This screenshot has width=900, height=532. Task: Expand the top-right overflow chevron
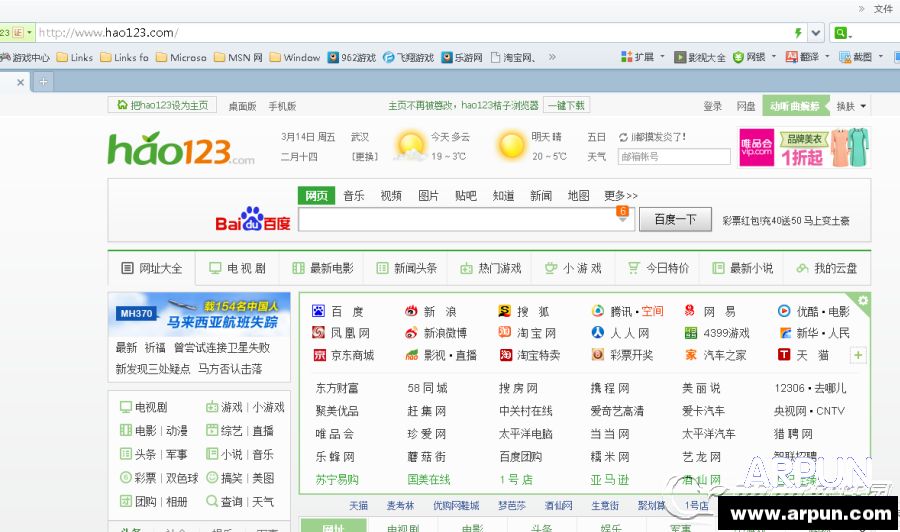coord(862,9)
